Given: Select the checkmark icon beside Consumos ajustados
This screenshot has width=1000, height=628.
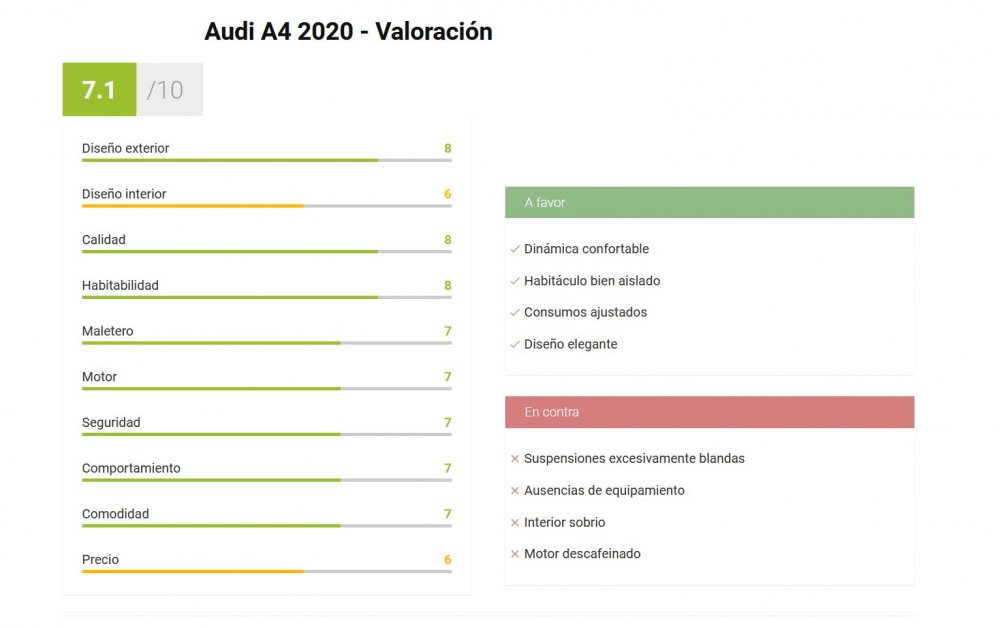Looking at the screenshot, I should tap(514, 313).
